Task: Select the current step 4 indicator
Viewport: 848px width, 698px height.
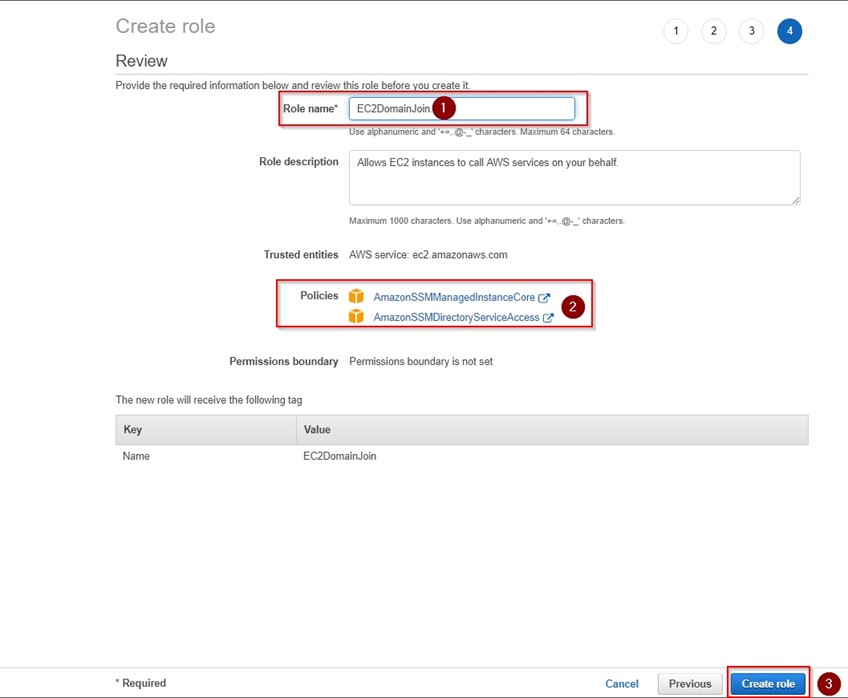Action: coord(789,31)
